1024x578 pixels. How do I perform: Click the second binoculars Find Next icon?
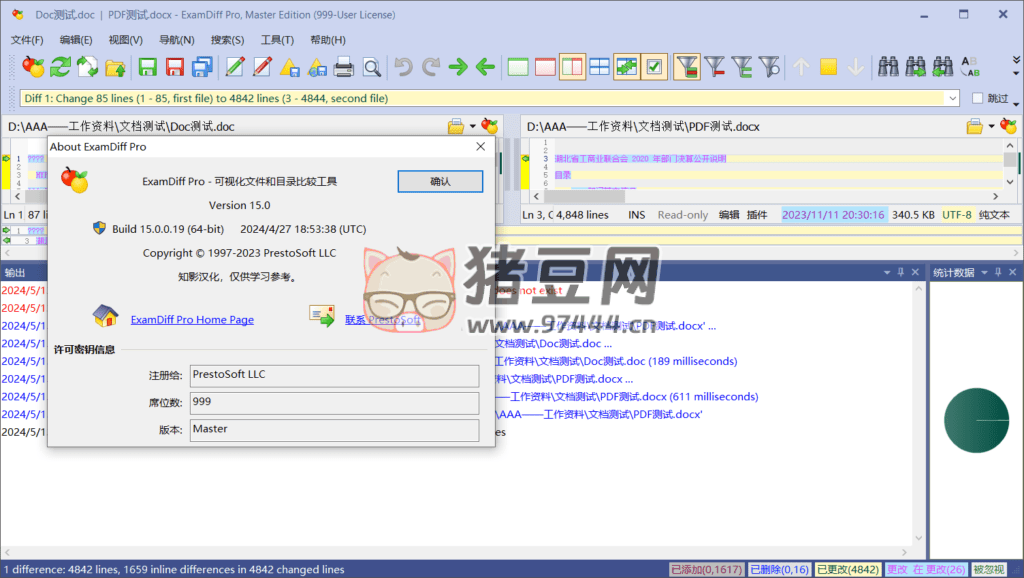tap(916, 67)
